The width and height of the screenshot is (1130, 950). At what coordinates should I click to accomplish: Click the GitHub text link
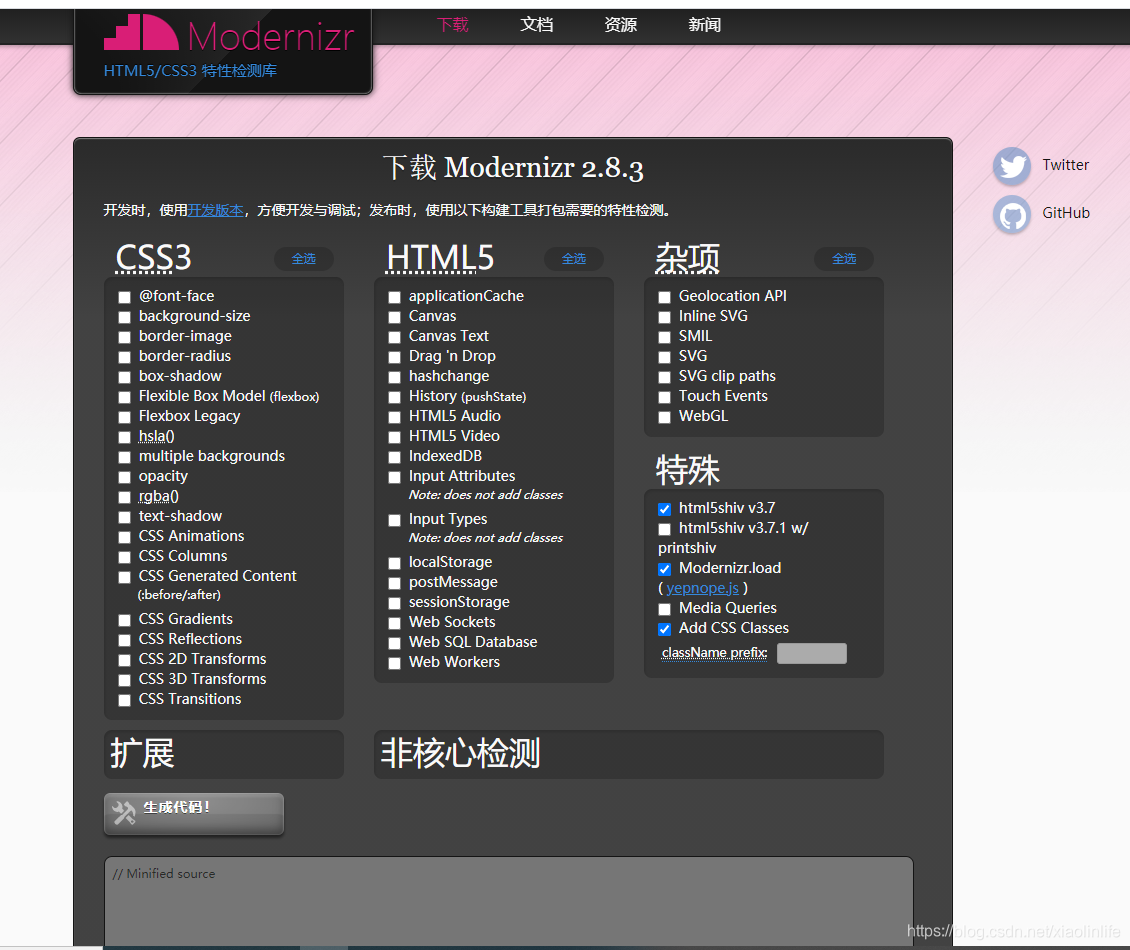1066,213
